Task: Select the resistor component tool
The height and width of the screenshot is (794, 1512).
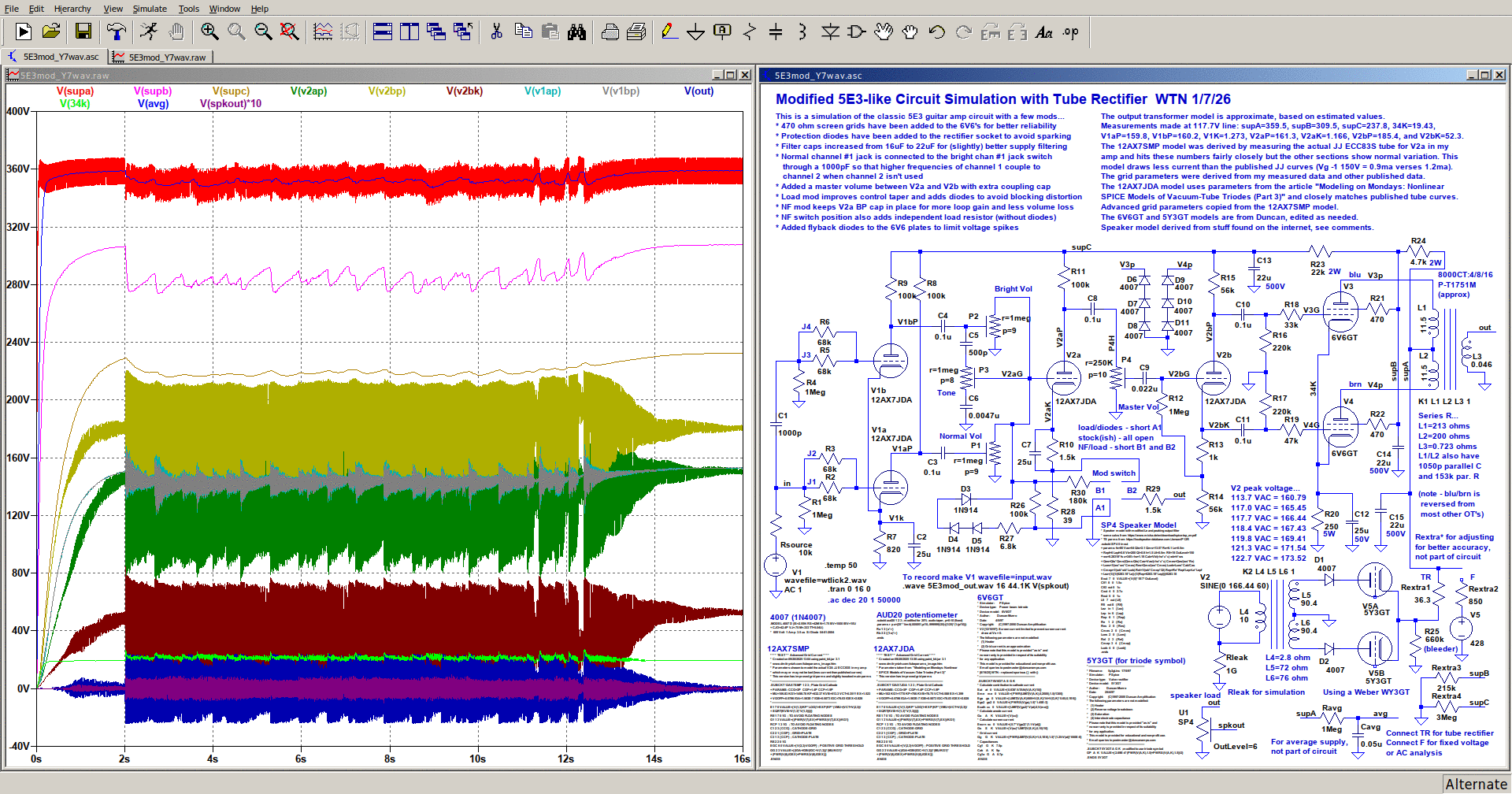Action: (749, 32)
